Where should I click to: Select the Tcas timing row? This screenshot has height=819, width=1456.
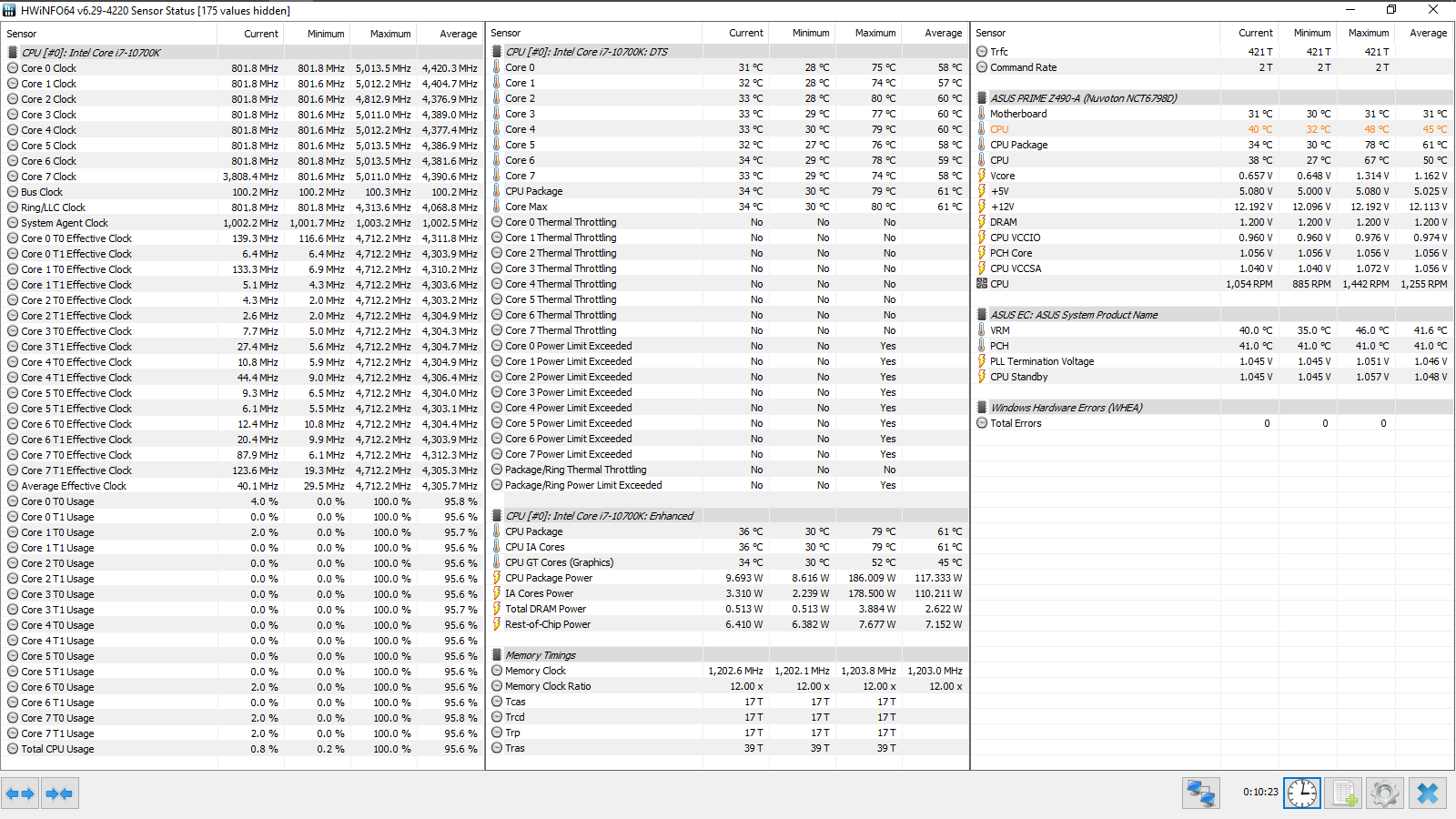(727, 702)
